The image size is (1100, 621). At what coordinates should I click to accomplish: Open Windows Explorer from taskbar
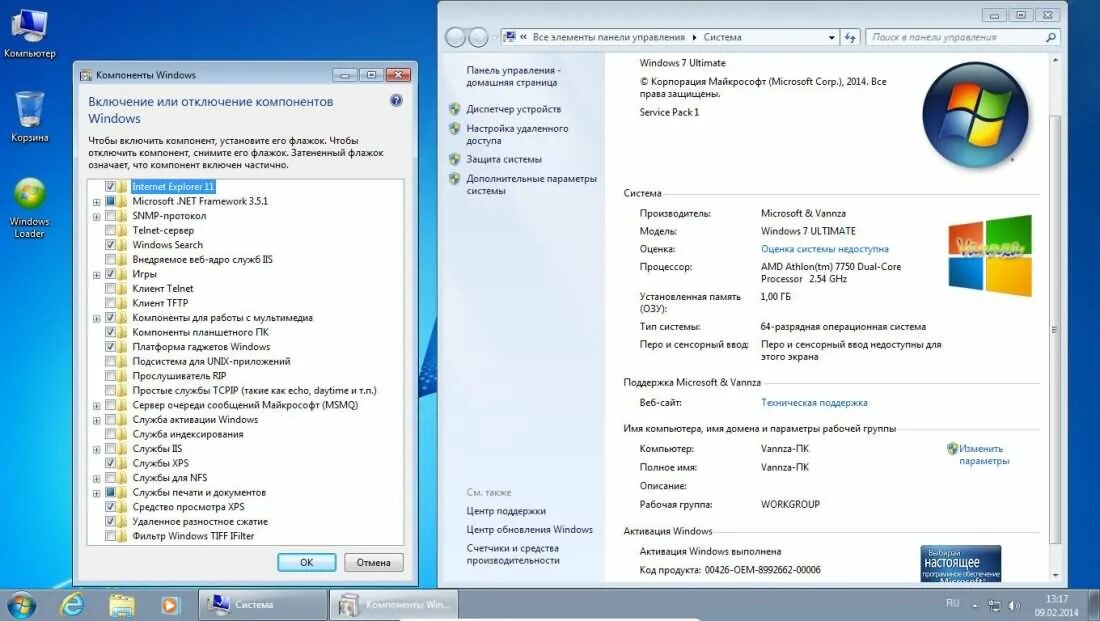tap(121, 605)
